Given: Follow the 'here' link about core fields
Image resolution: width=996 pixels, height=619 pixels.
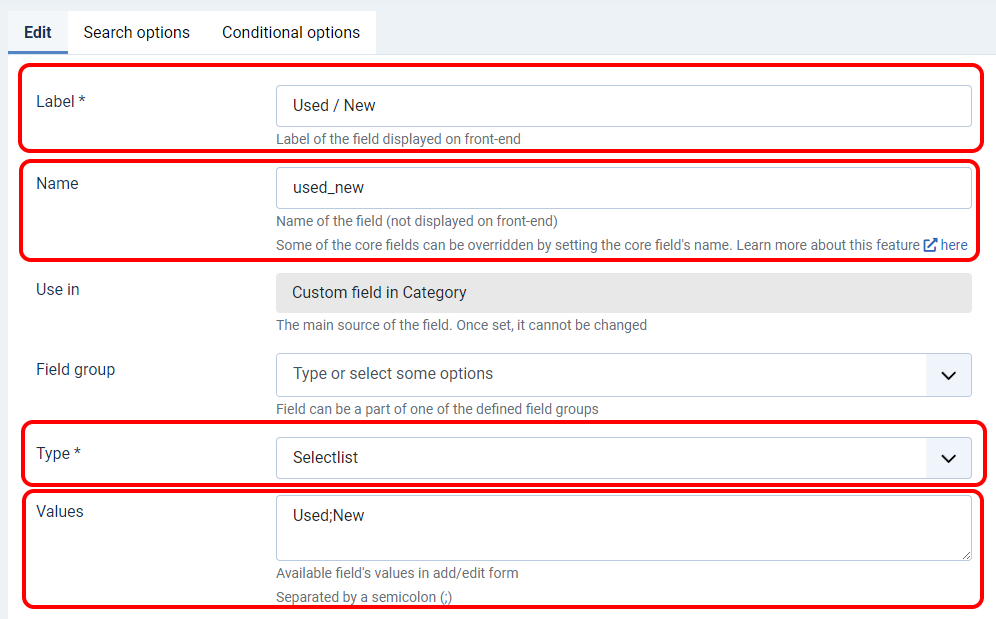Looking at the screenshot, I should (x=954, y=245).
